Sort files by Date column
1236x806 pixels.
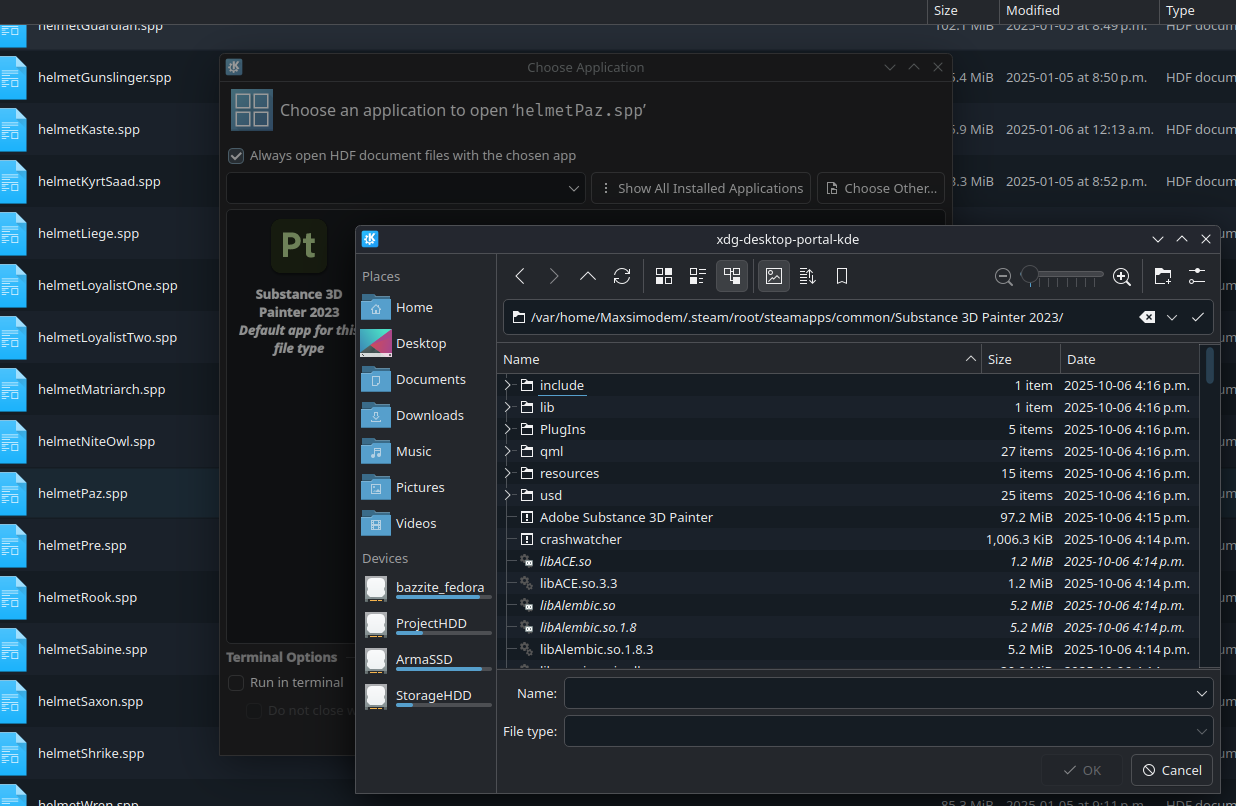[1129, 359]
